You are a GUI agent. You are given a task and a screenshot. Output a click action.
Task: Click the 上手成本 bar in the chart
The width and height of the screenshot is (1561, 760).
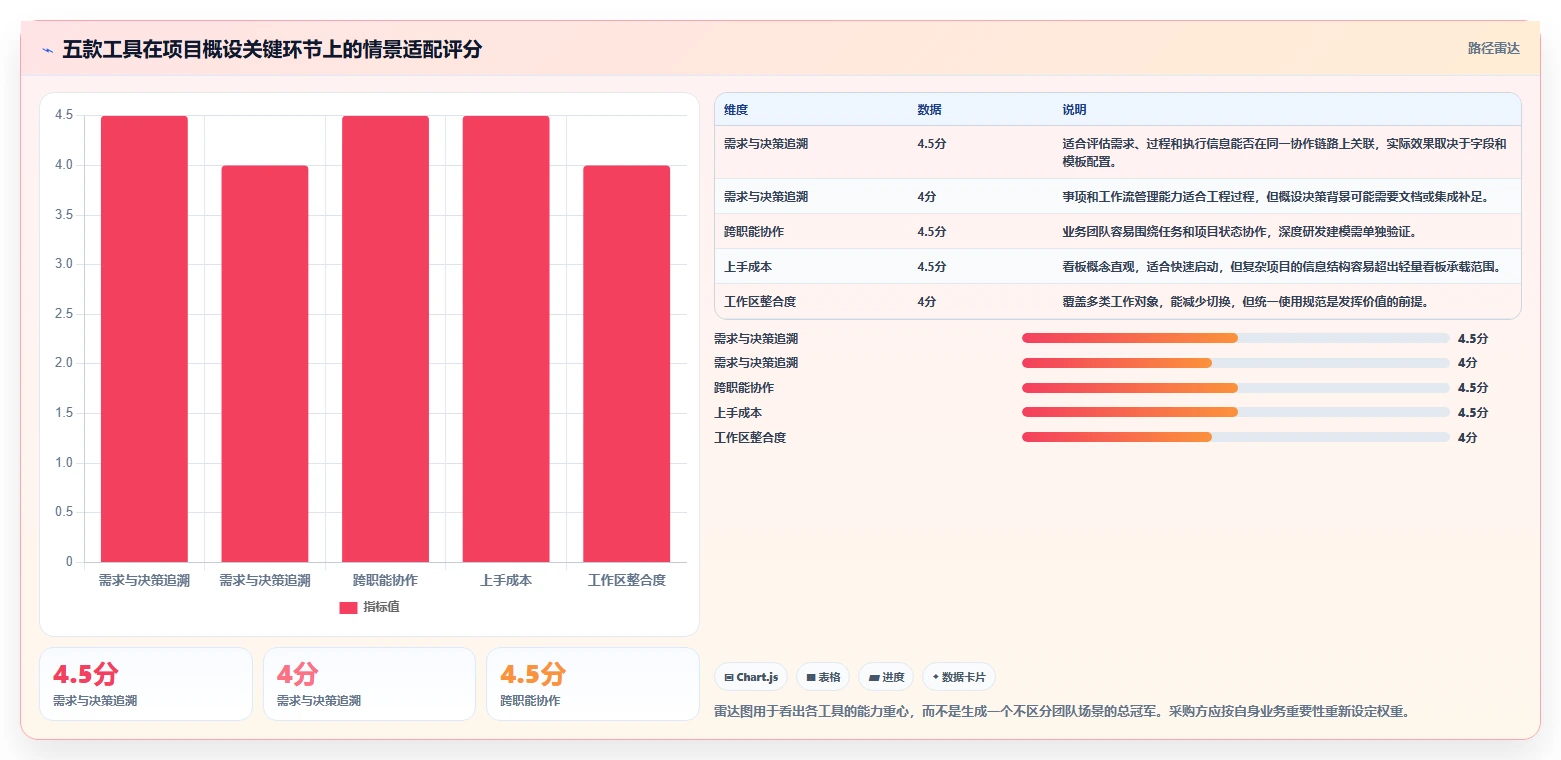(x=506, y=339)
